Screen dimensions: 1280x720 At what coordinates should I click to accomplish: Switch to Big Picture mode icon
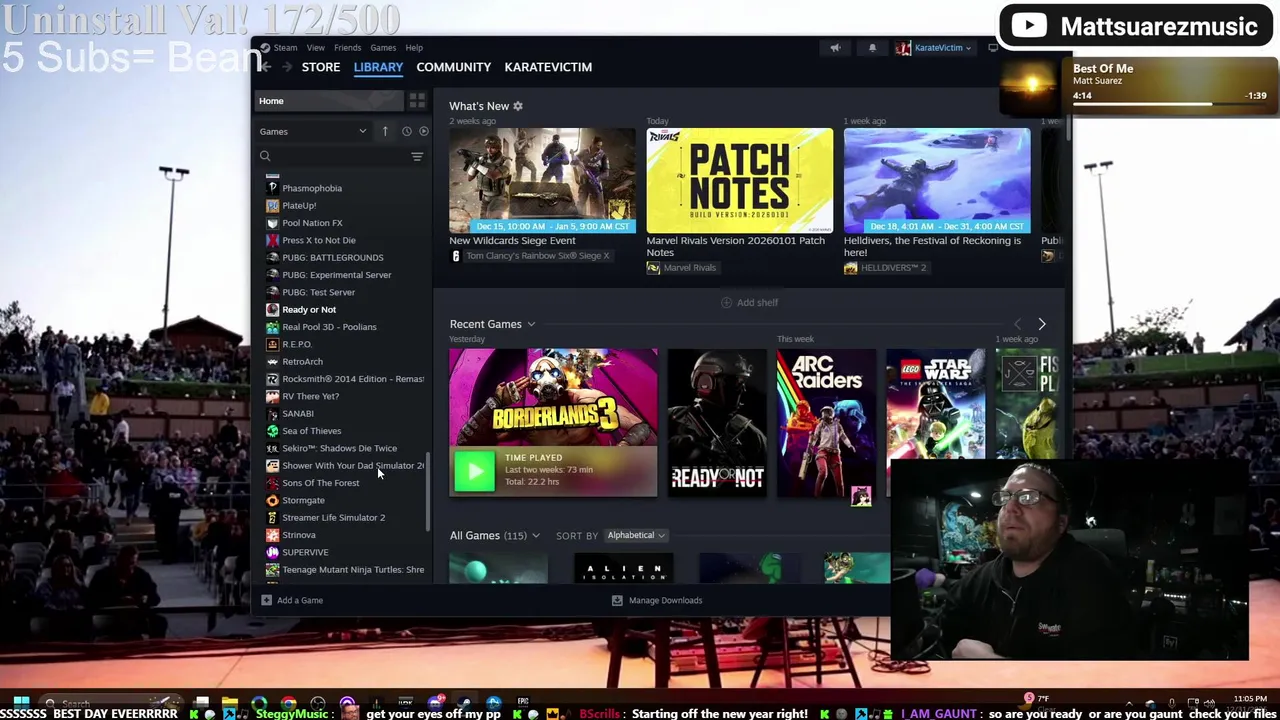point(993,48)
